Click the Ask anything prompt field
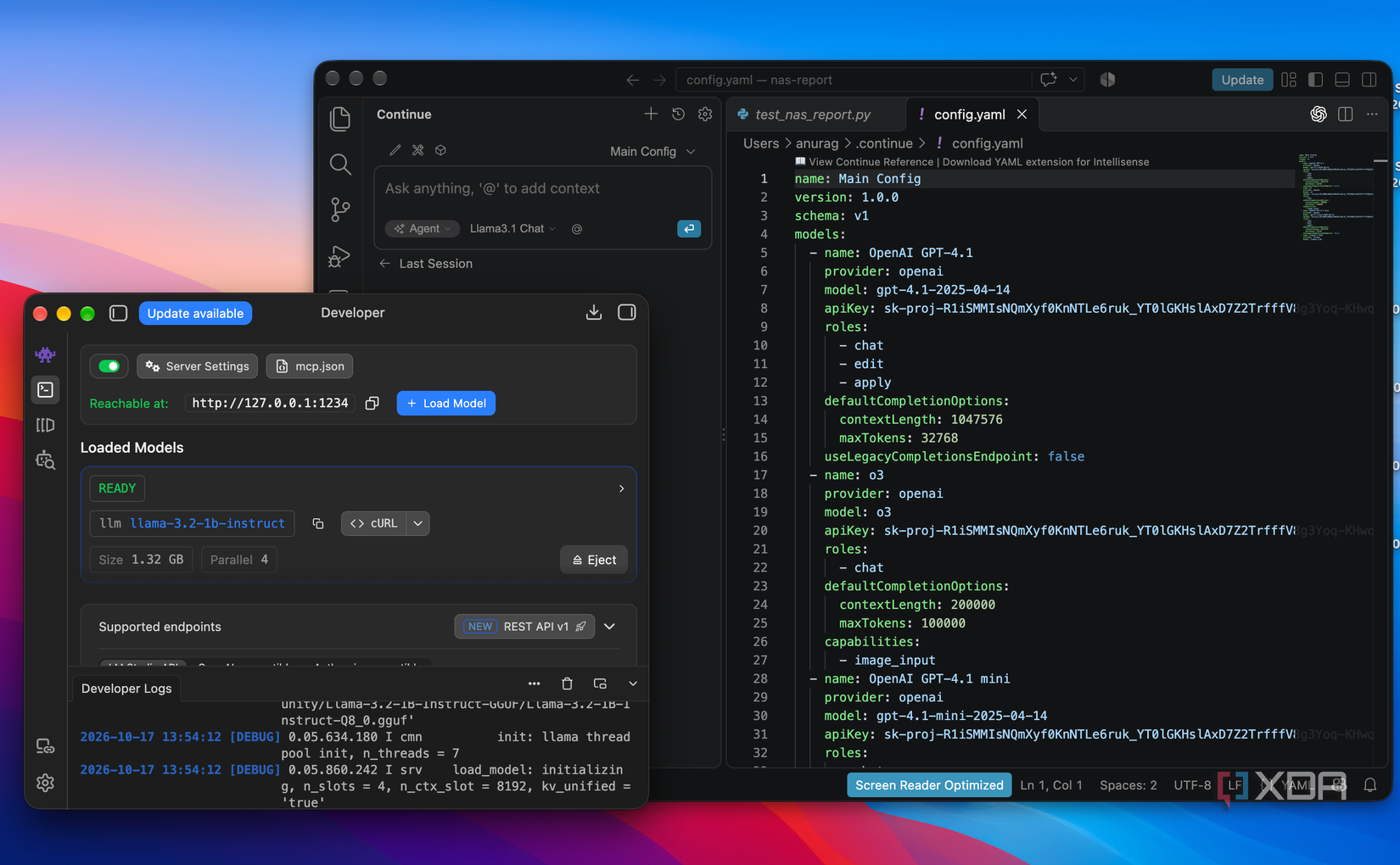 click(x=543, y=188)
